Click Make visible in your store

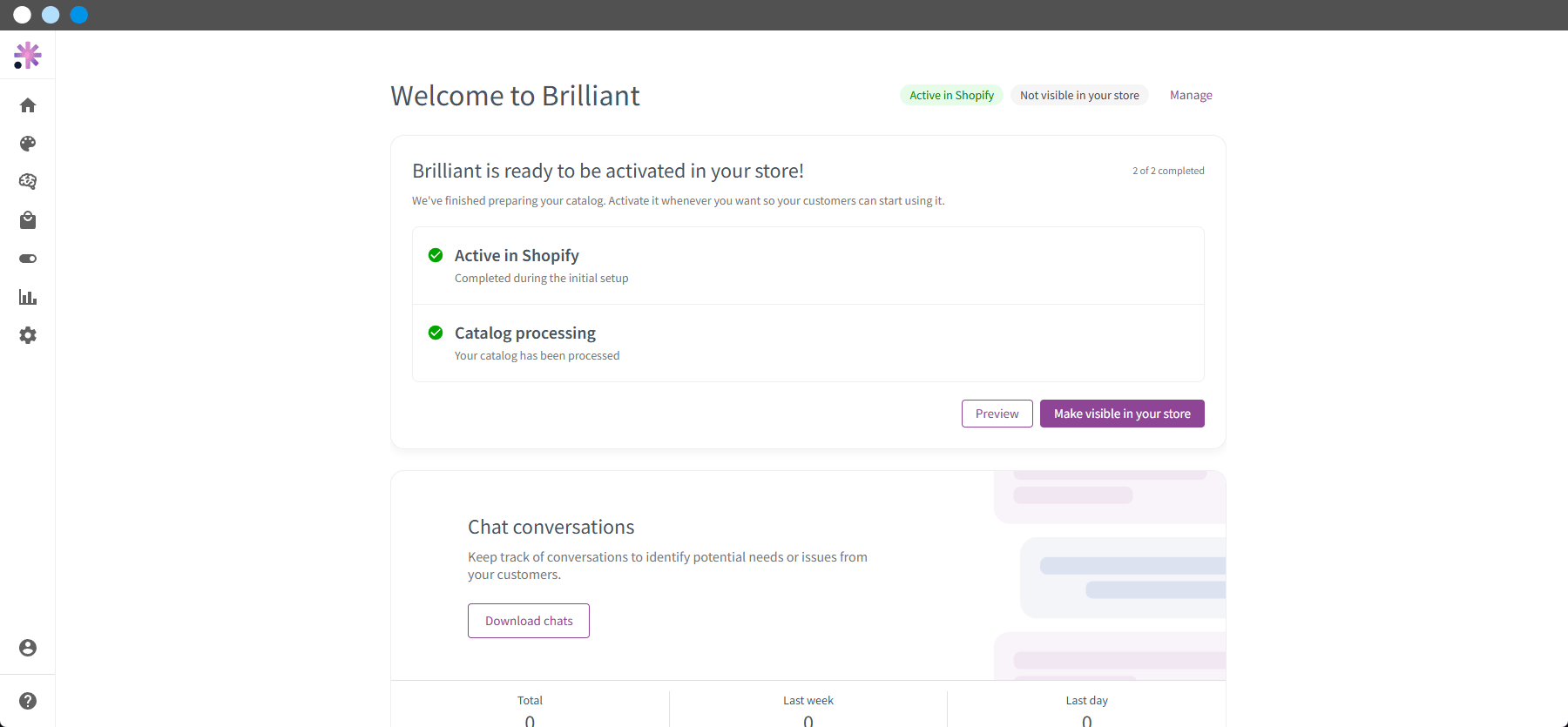1122,414
